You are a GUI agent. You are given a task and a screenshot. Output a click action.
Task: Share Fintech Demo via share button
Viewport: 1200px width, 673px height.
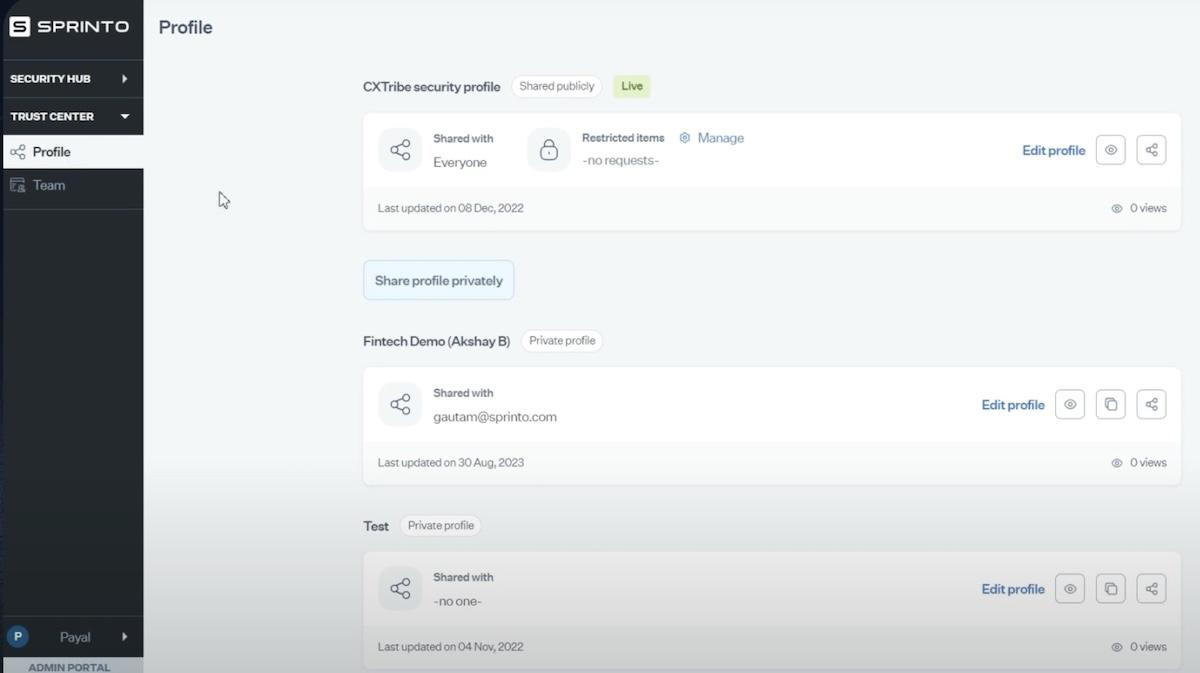pyautogui.click(x=1151, y=404)
